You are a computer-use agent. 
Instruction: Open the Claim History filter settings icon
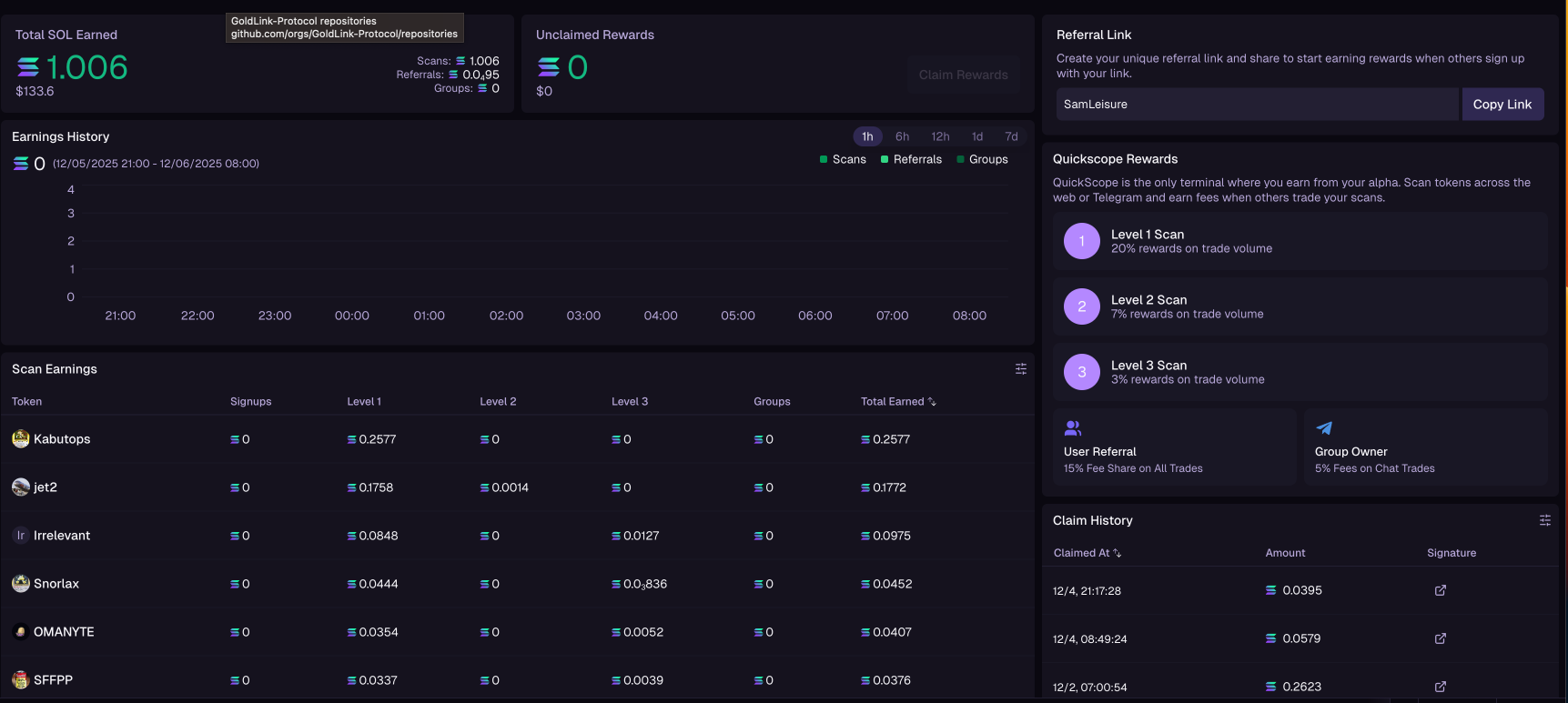[1544, 520]
